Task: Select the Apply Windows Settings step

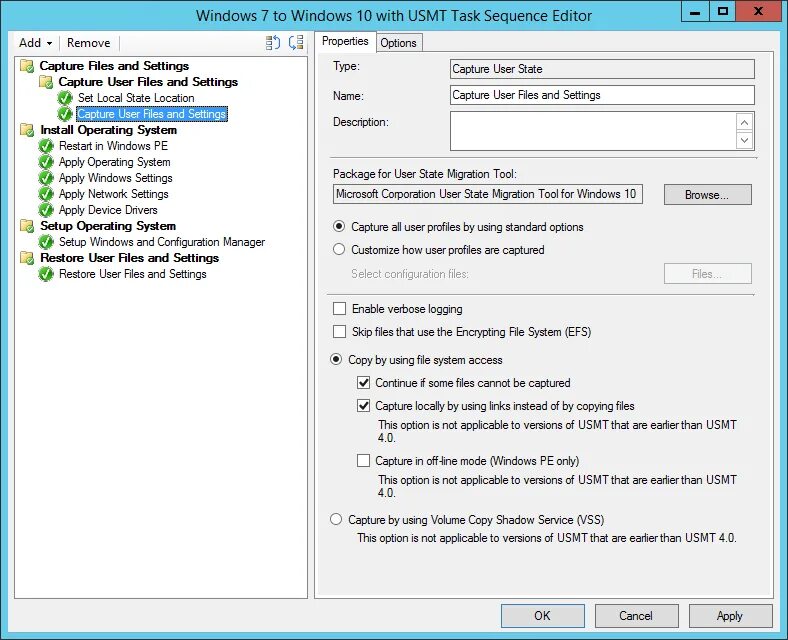Action: pyautogui.click(x=116, y=178)
